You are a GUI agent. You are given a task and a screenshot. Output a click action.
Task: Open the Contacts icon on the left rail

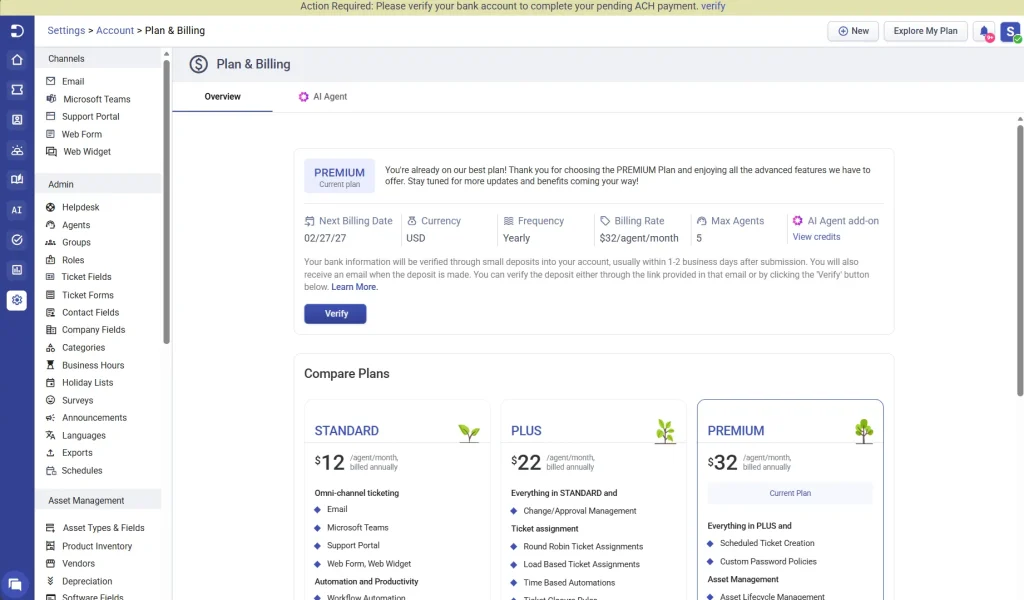click(14, 119)
